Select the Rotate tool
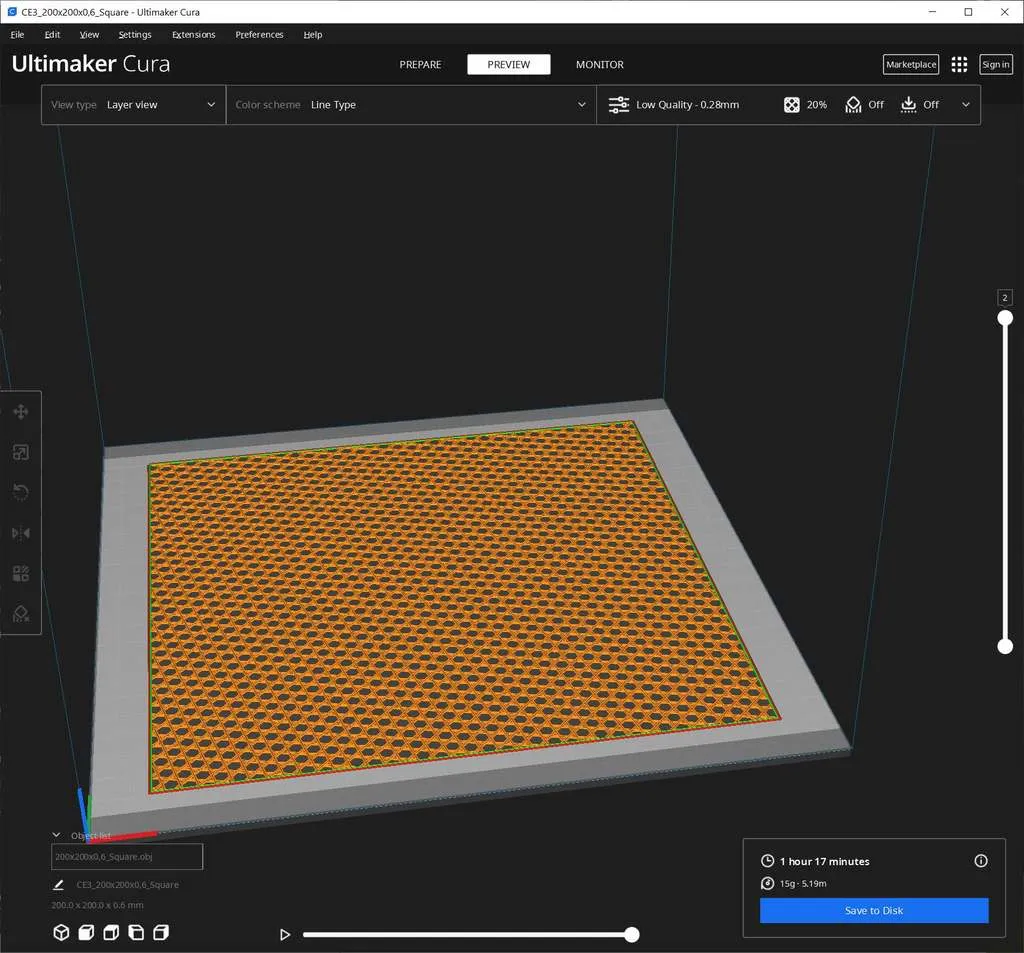The height and width of the screenshot is (953, 1024). [x=20, y=492]
